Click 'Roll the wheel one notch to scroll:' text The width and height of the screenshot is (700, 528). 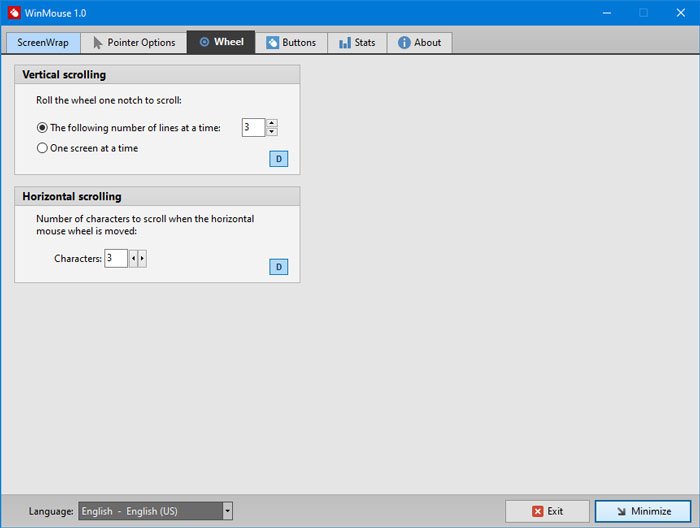(109, 100)
